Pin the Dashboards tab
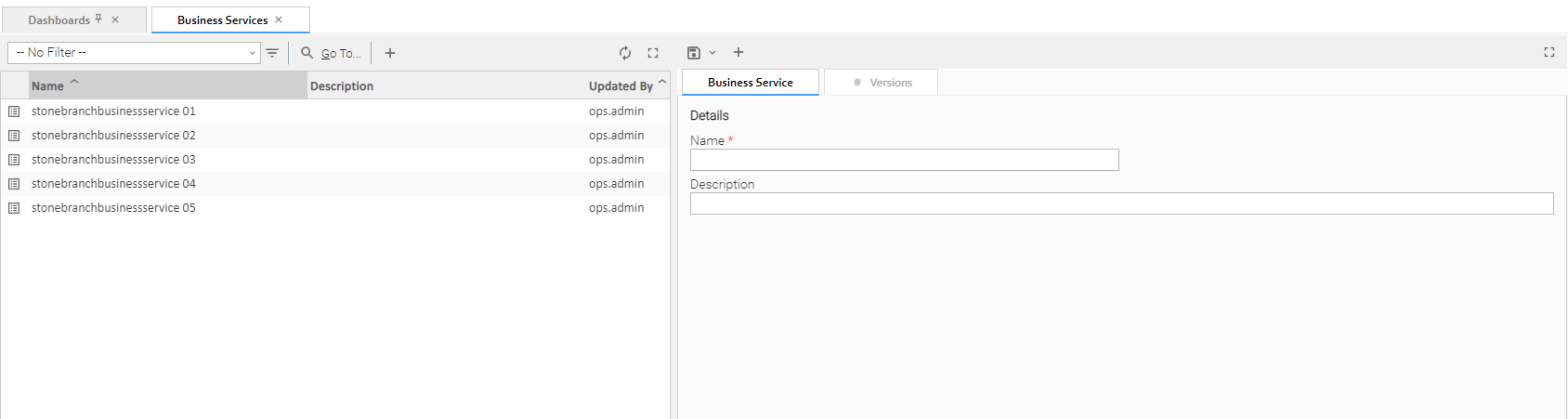 tap(98, 20)
